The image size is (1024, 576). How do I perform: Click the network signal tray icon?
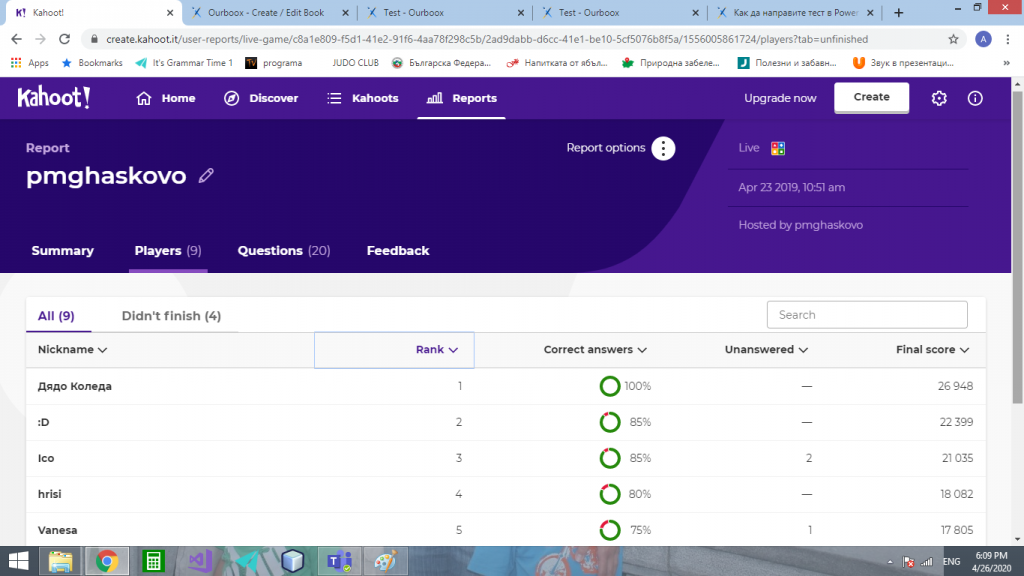pos(927,562)
